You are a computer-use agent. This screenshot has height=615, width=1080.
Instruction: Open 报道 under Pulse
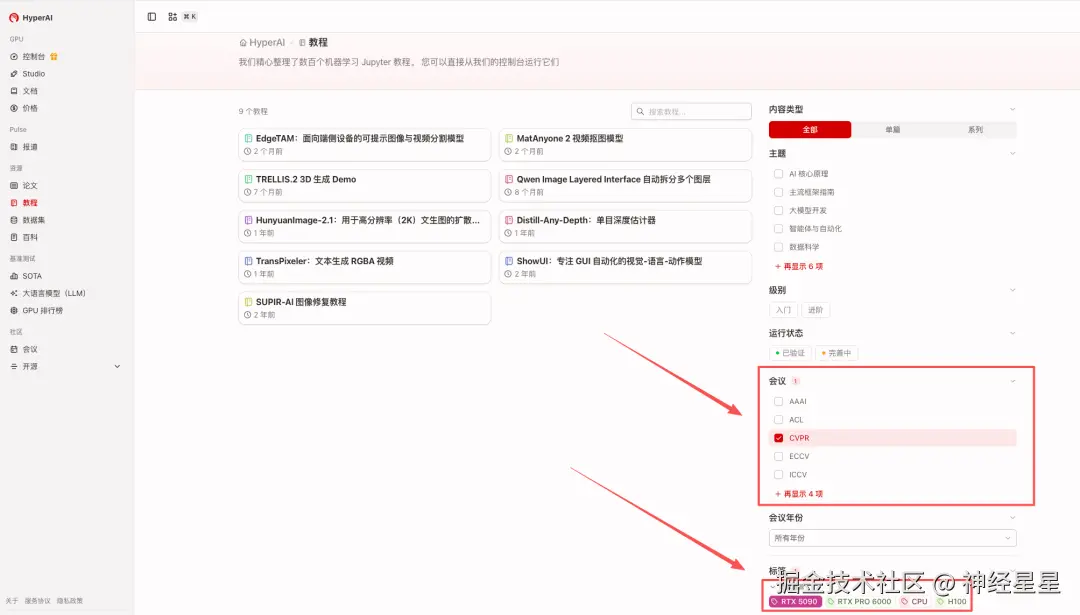click(30, 147)
